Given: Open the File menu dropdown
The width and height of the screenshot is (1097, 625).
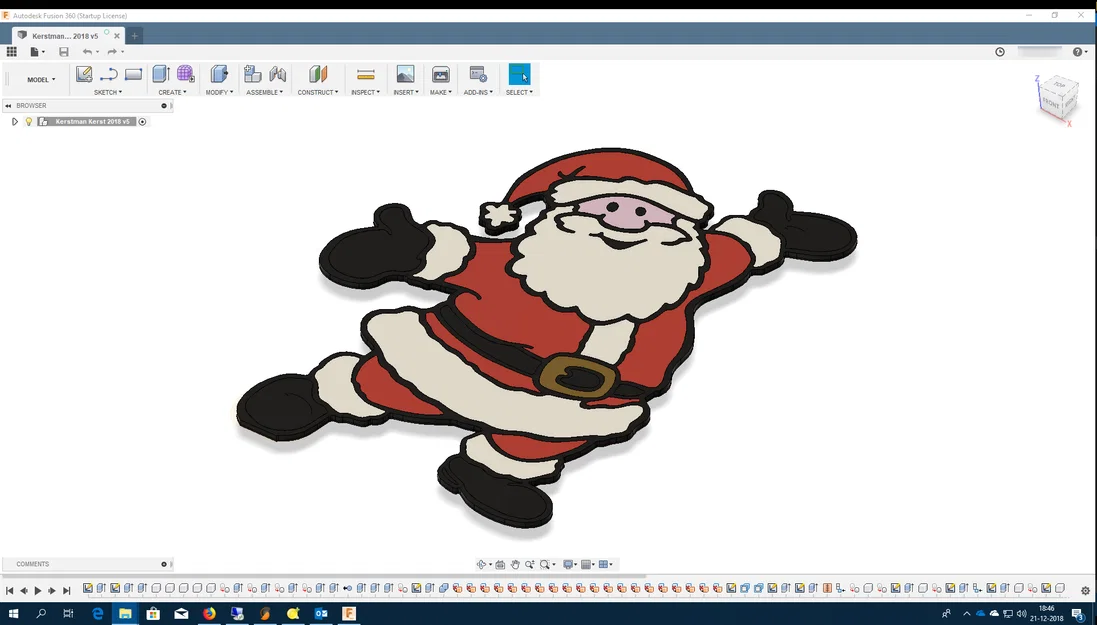Looking at the screenshot, I should tap(37, 52).
